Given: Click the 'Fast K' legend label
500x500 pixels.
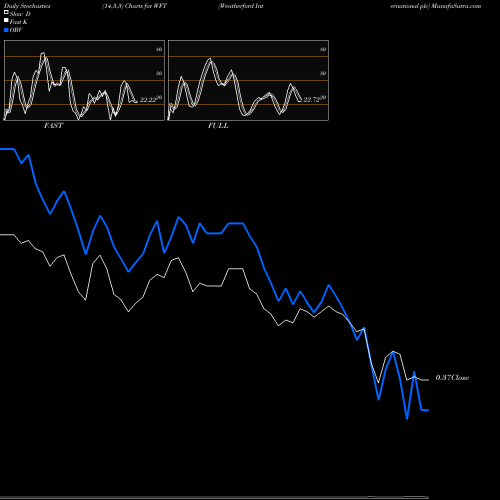Looking at the screenshot, I should [19, 22].
